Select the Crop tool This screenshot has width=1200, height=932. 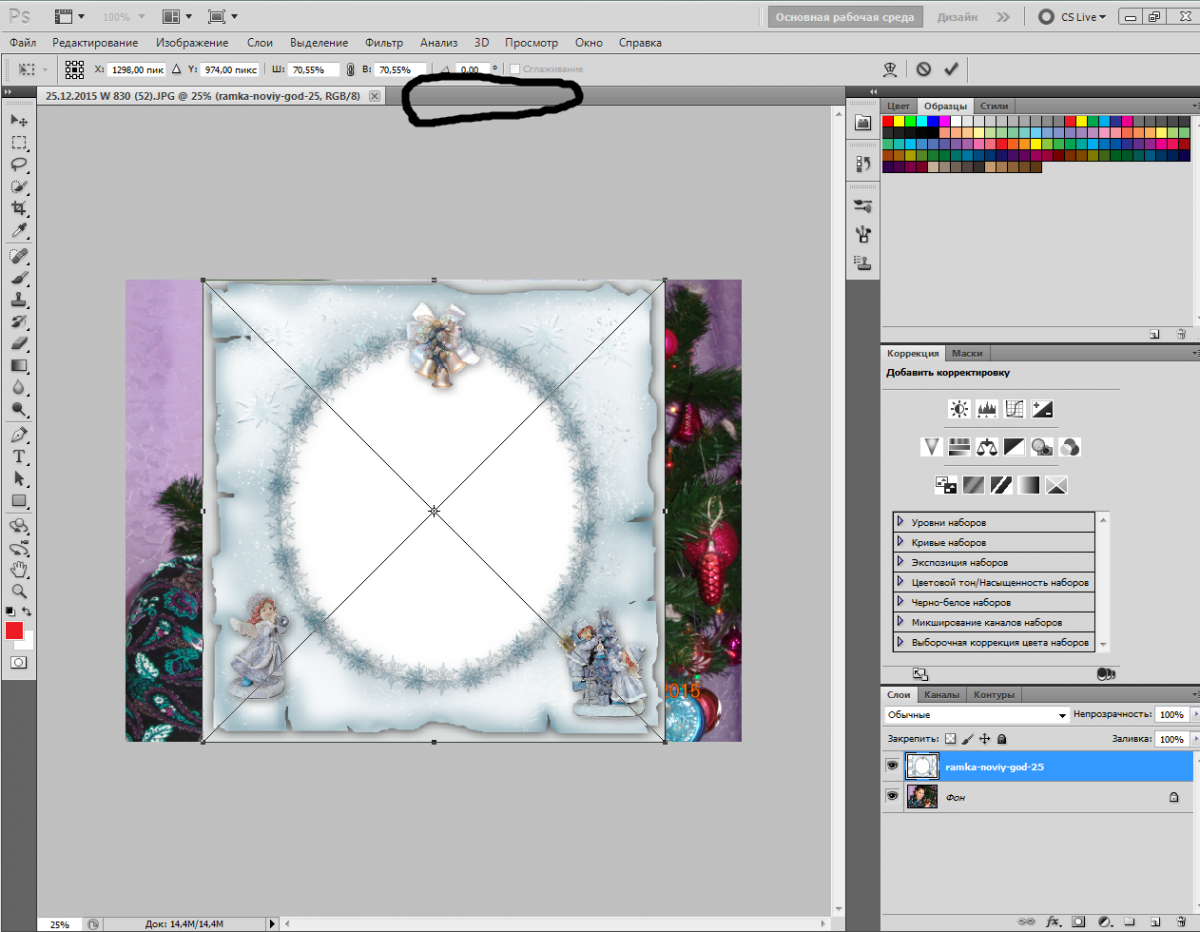(19, 208)
